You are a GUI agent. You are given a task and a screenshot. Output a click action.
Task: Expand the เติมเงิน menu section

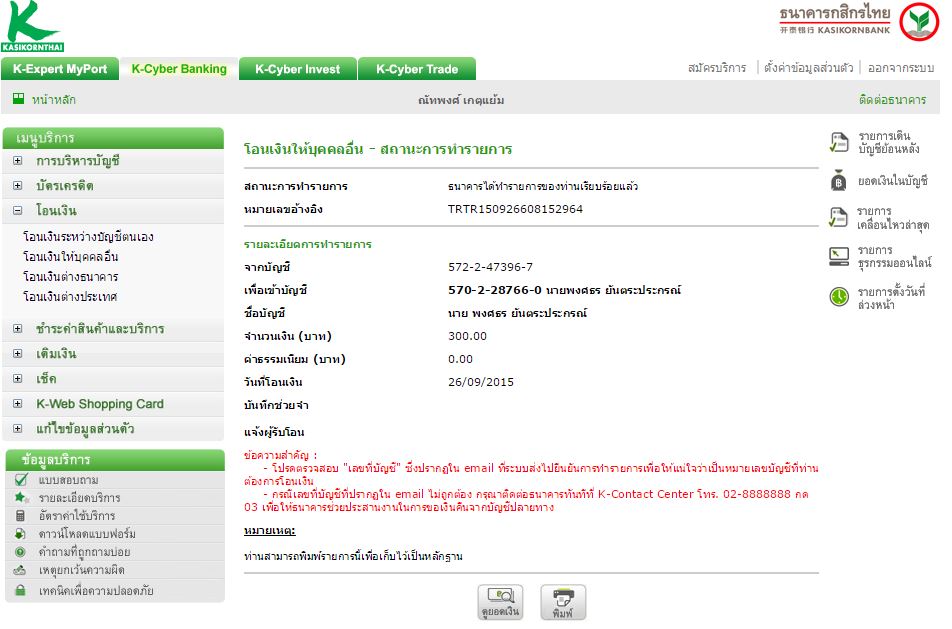[x=18, y=353]
